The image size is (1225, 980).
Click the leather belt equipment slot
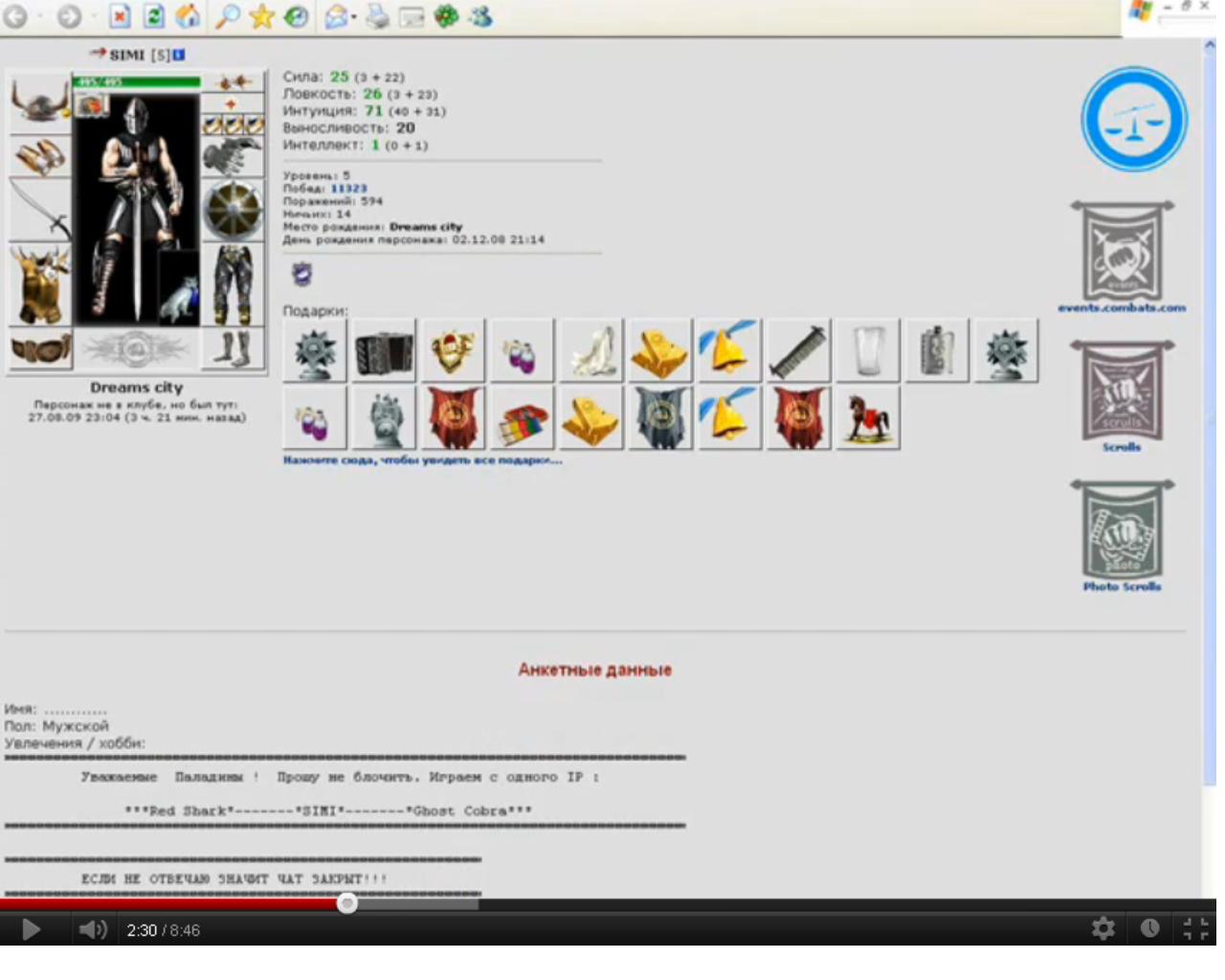pos(41,349)
